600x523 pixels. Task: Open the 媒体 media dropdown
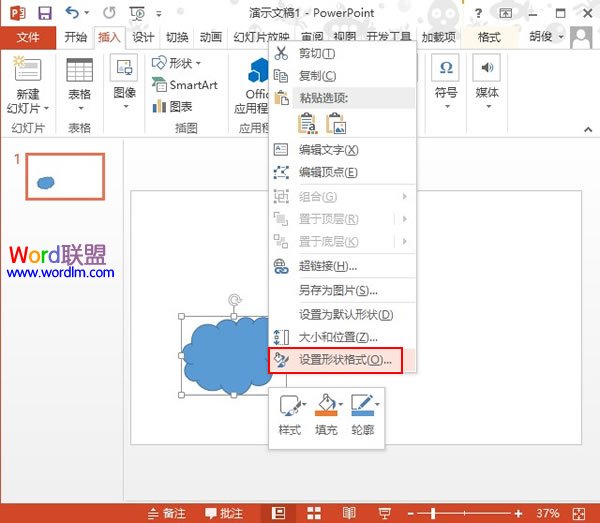click(x=487, y=81)
